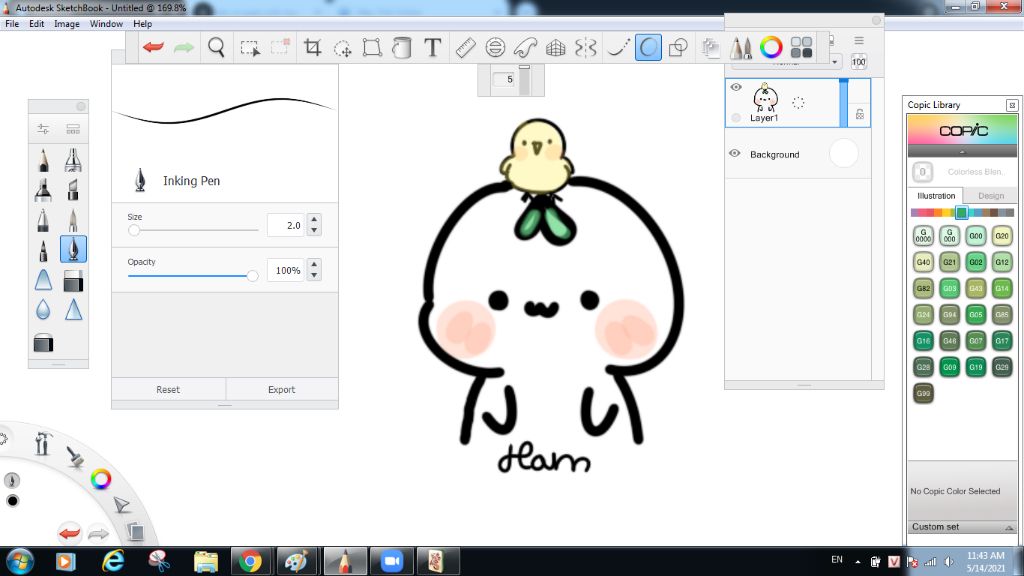1024x576 pixels.
Task: Select the Steady Stroke tool
Action: tap(617, 47)
